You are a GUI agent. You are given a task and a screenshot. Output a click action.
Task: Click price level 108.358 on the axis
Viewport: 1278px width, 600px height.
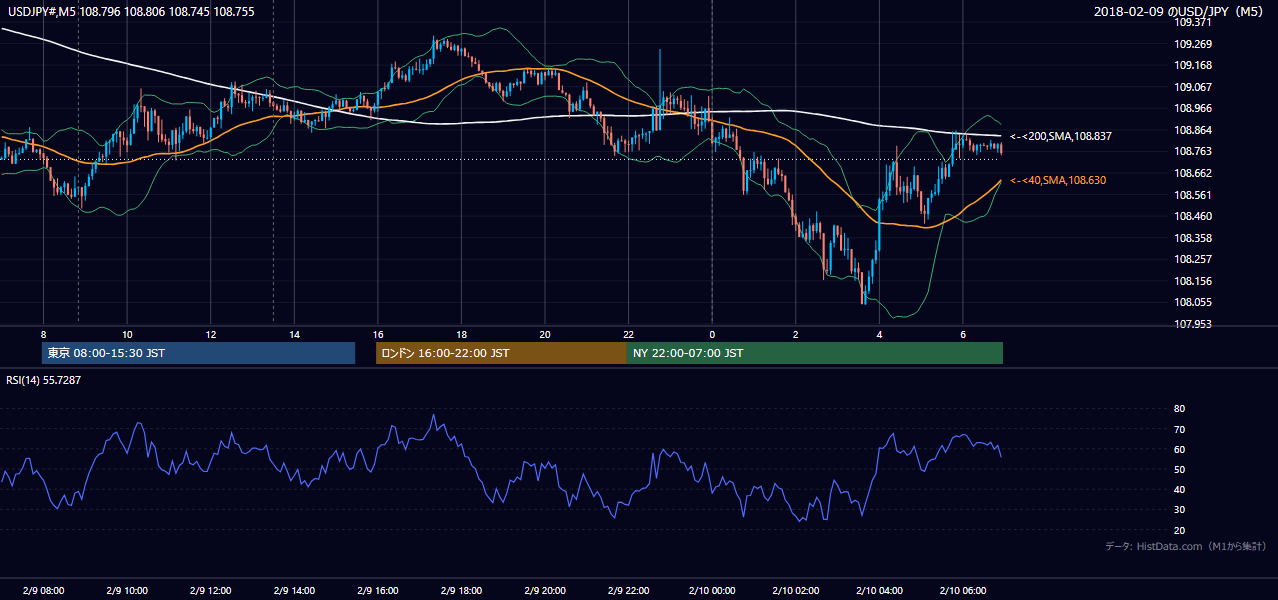[x=1193, y=238]
